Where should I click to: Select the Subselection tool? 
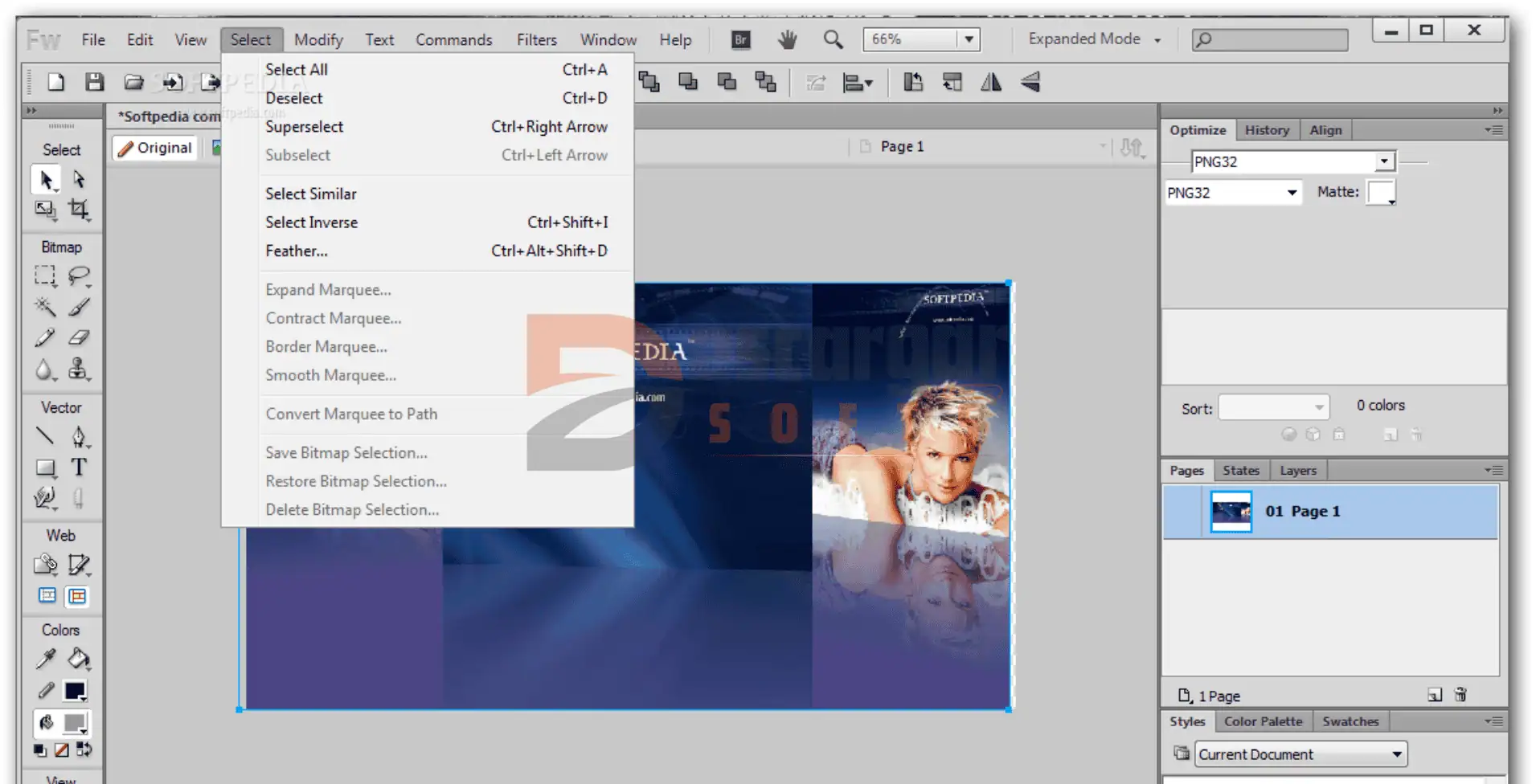[x=79, y=180]
